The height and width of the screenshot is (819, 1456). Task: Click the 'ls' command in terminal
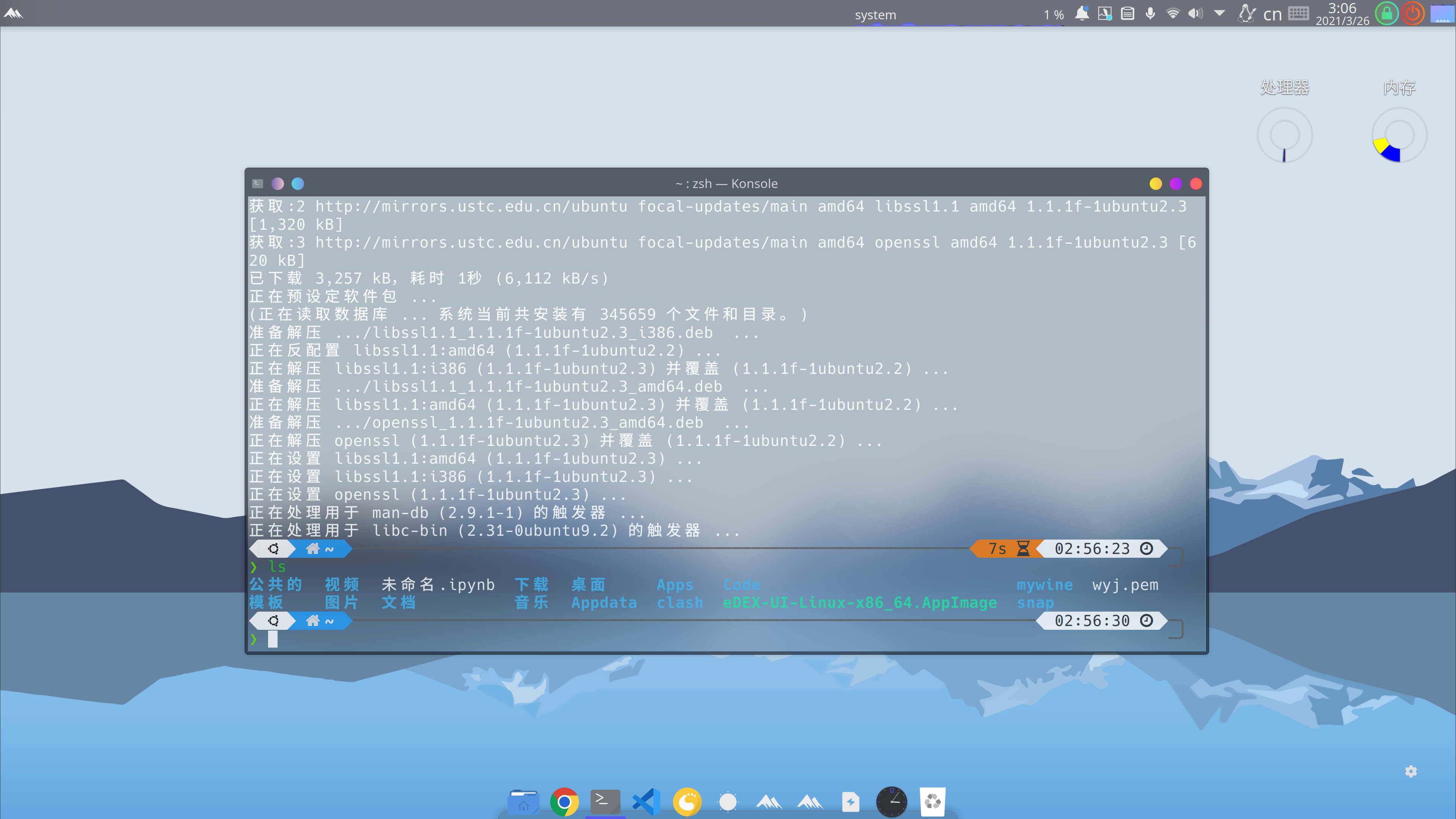pyautogui.click(x=277, y=566)
